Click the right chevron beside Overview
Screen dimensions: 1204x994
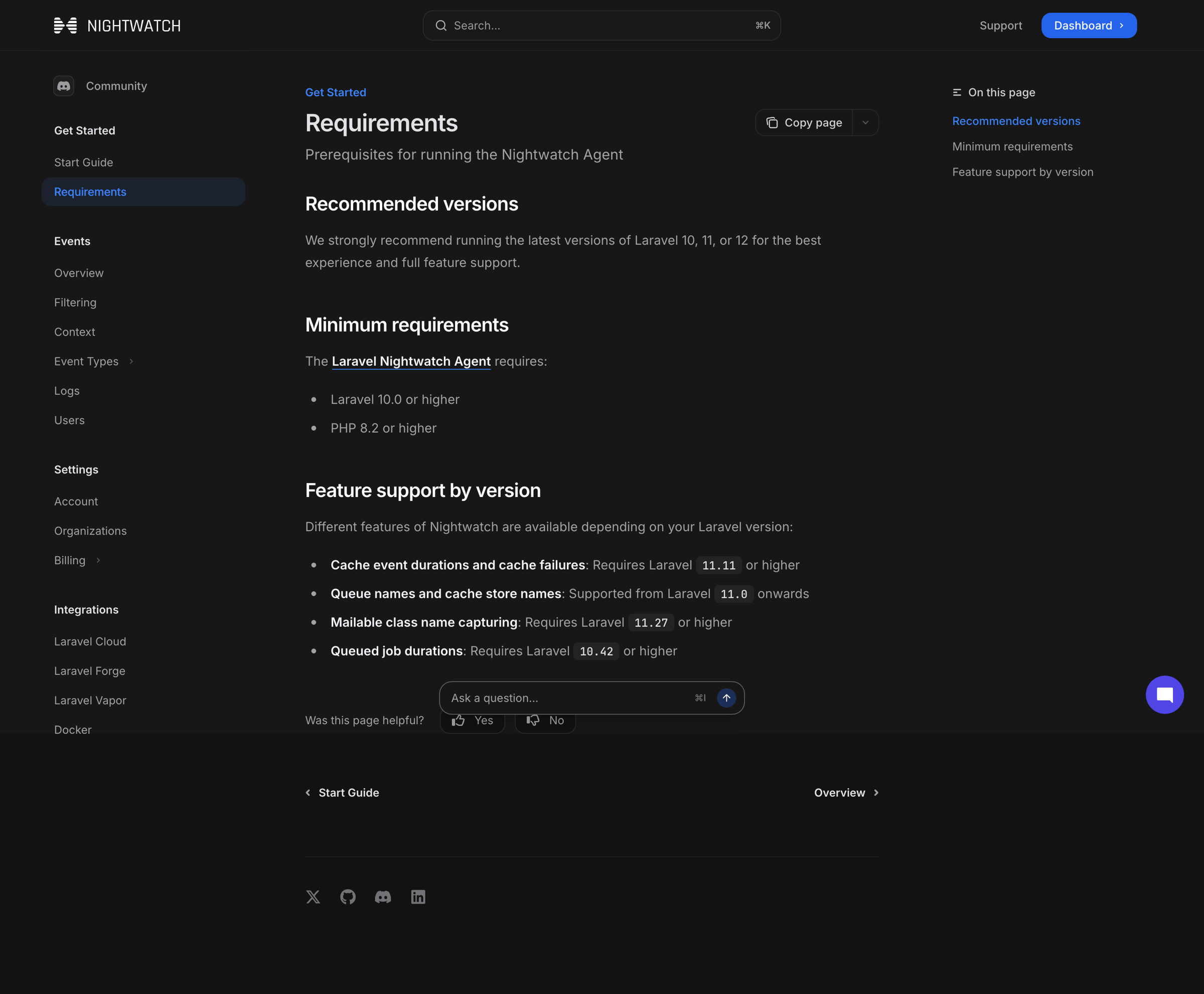pyautogui.click(x=876, y=792)
